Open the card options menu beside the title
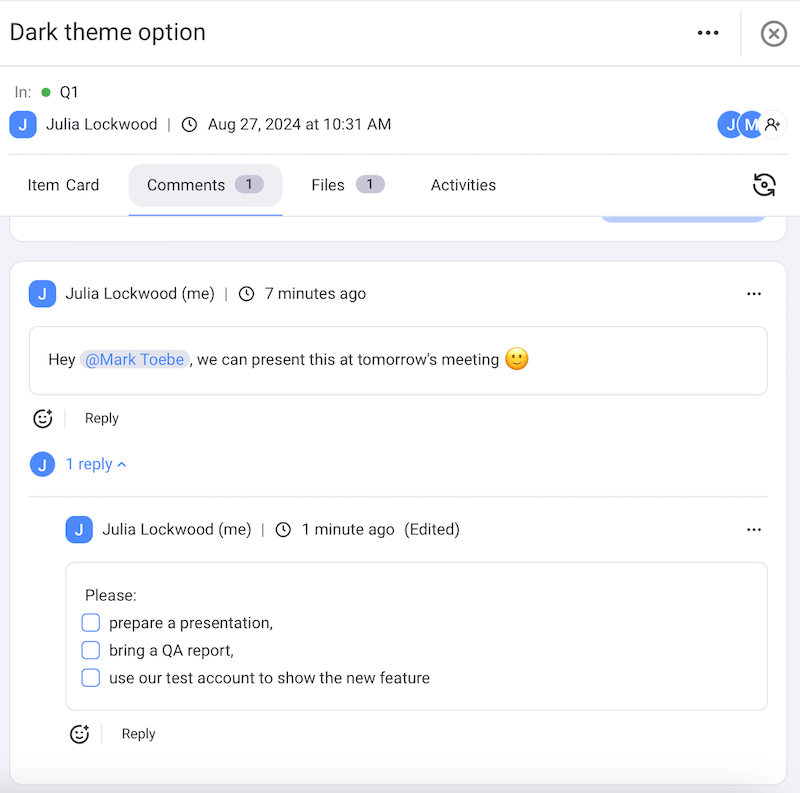 (x=708, y=33)
